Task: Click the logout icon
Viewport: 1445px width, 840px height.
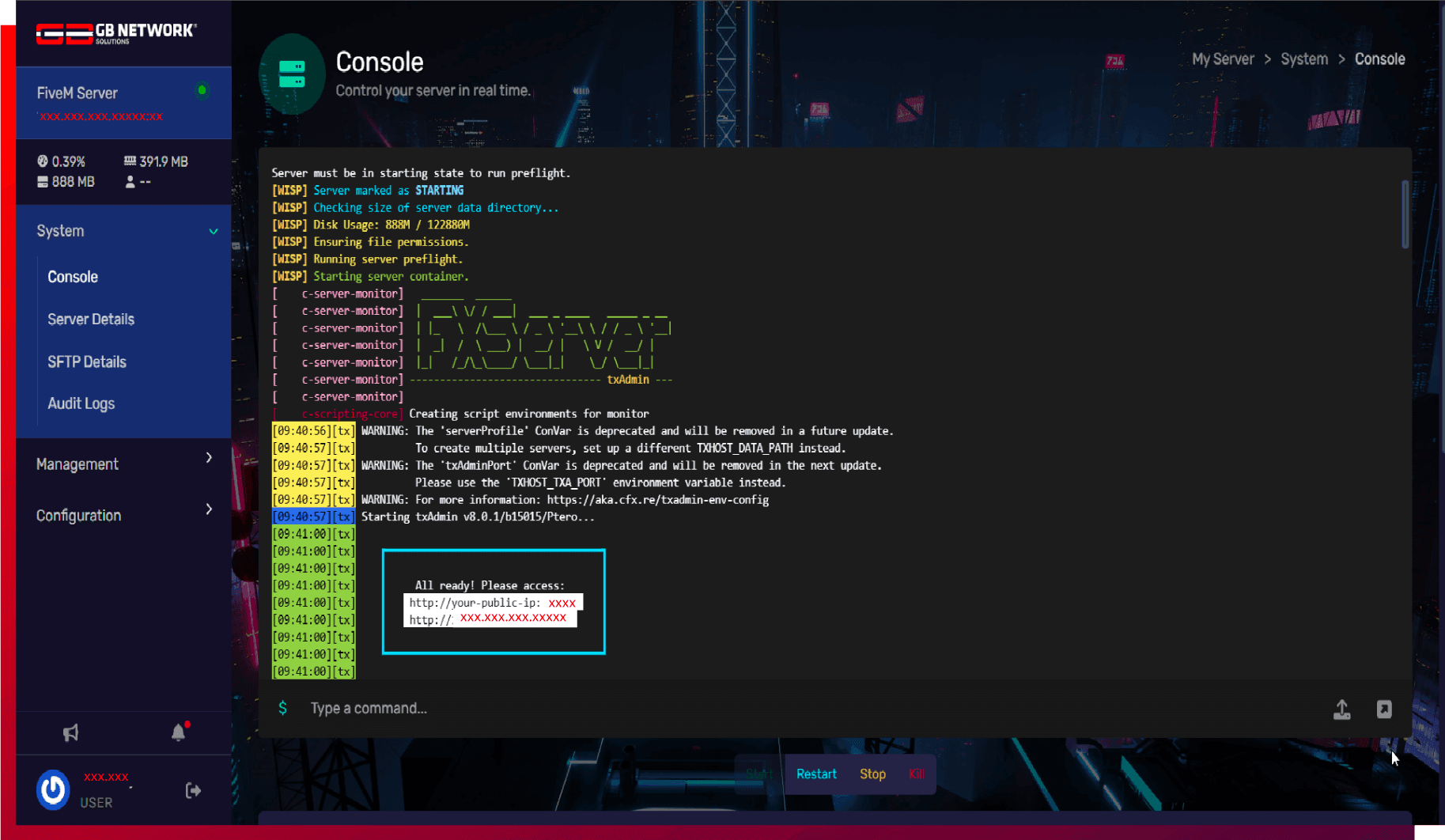Action: pos(193,790)
